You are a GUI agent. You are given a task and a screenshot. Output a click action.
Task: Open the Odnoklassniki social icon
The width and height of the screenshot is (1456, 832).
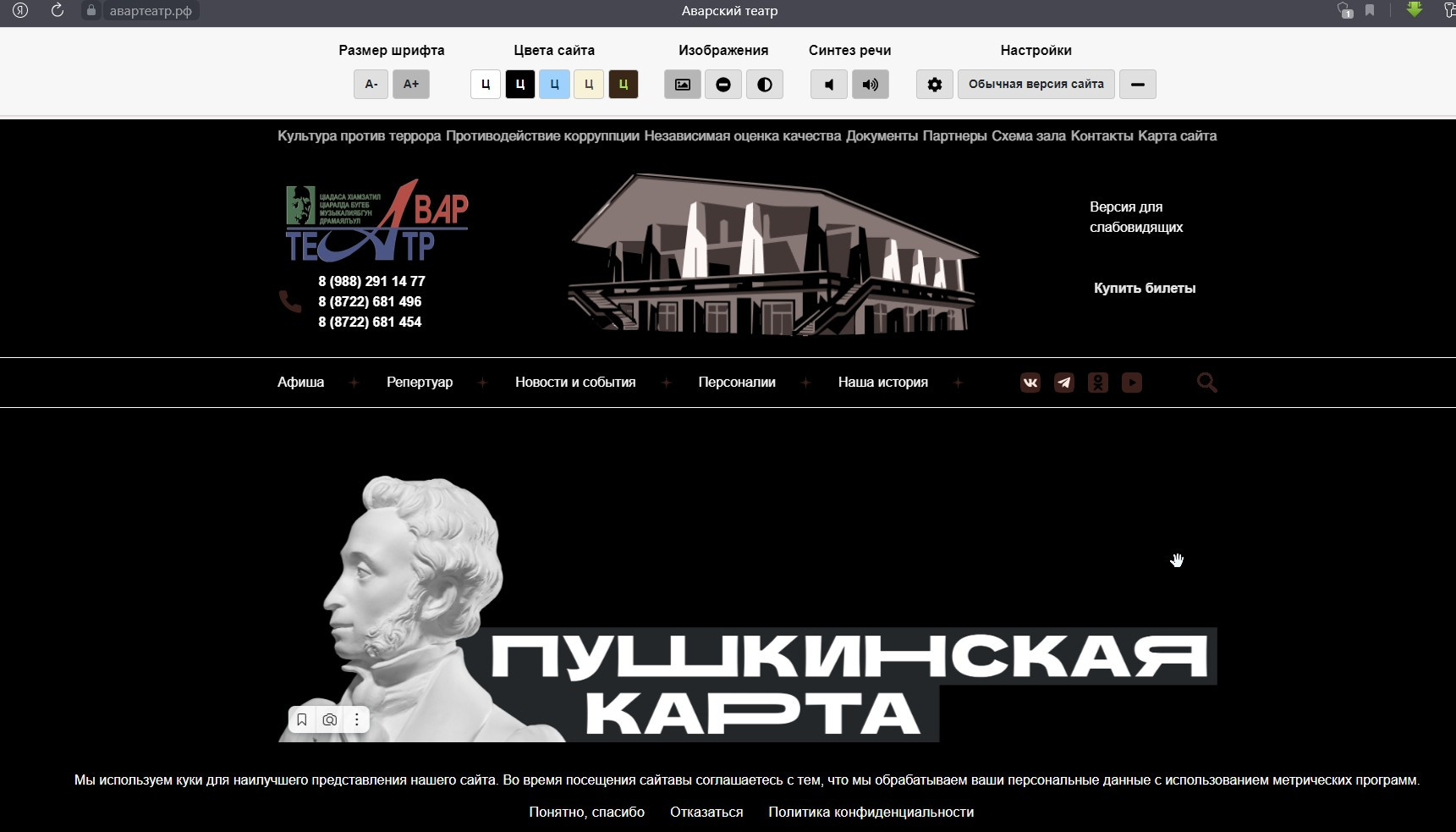tap(1098, 383)
